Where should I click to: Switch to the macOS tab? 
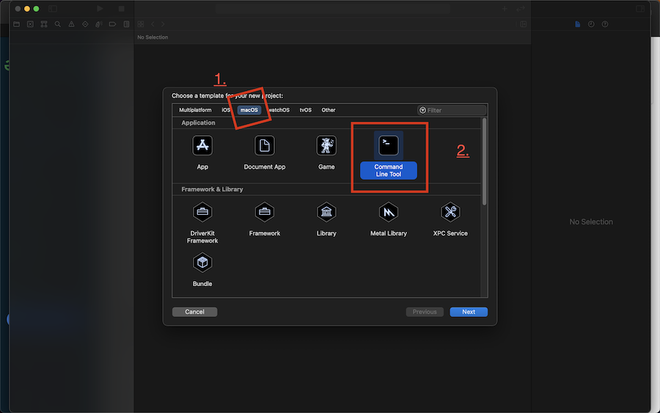[249, 110]
